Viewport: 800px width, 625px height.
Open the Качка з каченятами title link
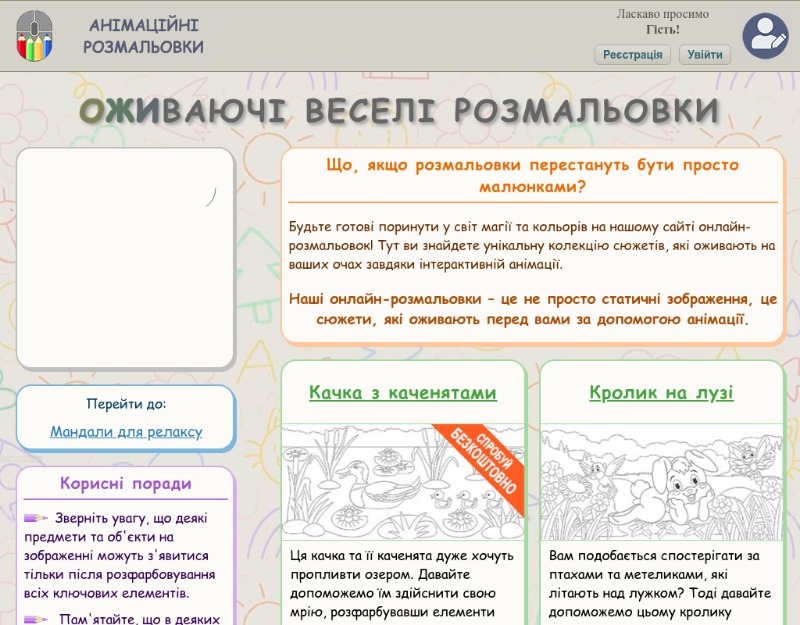coord(403,392)
